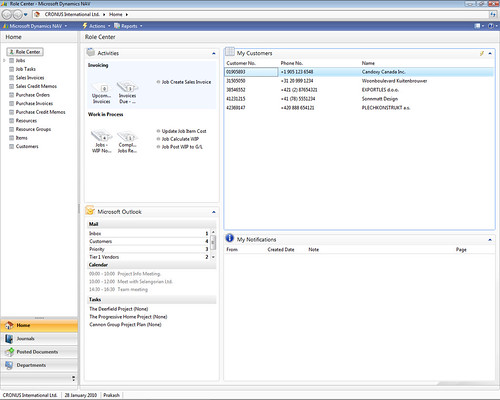
Task: Open the Customize page layout menu
Action: click(x=479, y=26)
